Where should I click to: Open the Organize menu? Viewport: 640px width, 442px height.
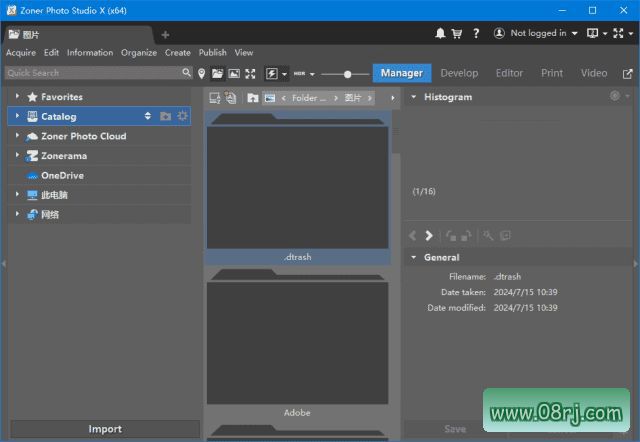[139, 53]
